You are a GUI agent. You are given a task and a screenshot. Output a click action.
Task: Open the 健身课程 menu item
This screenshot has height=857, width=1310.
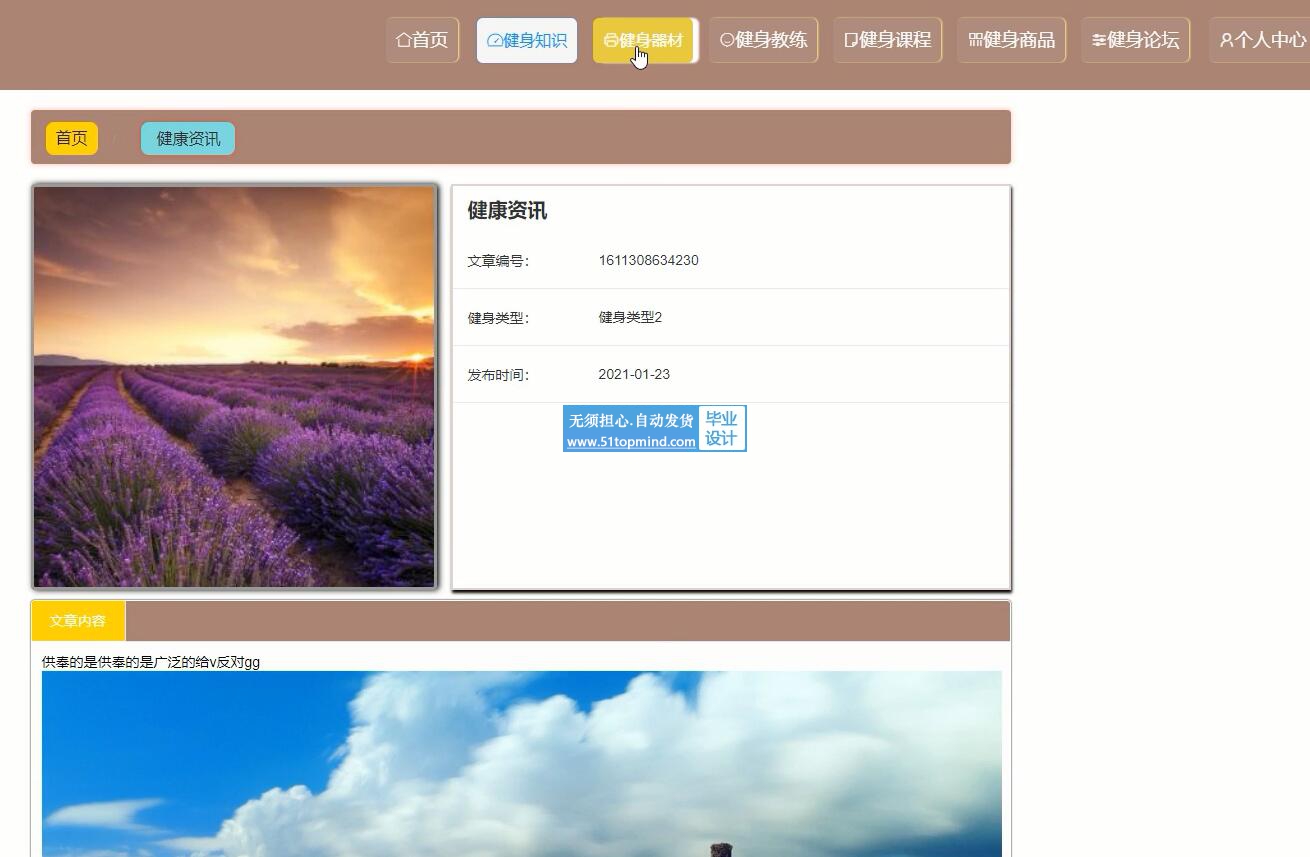pos(888,40)
